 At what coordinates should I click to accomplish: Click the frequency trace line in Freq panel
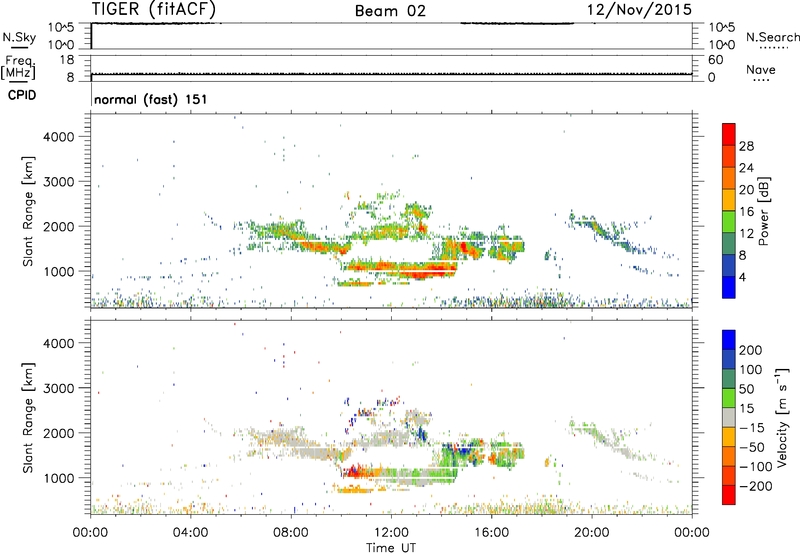[x=391, y=74]
